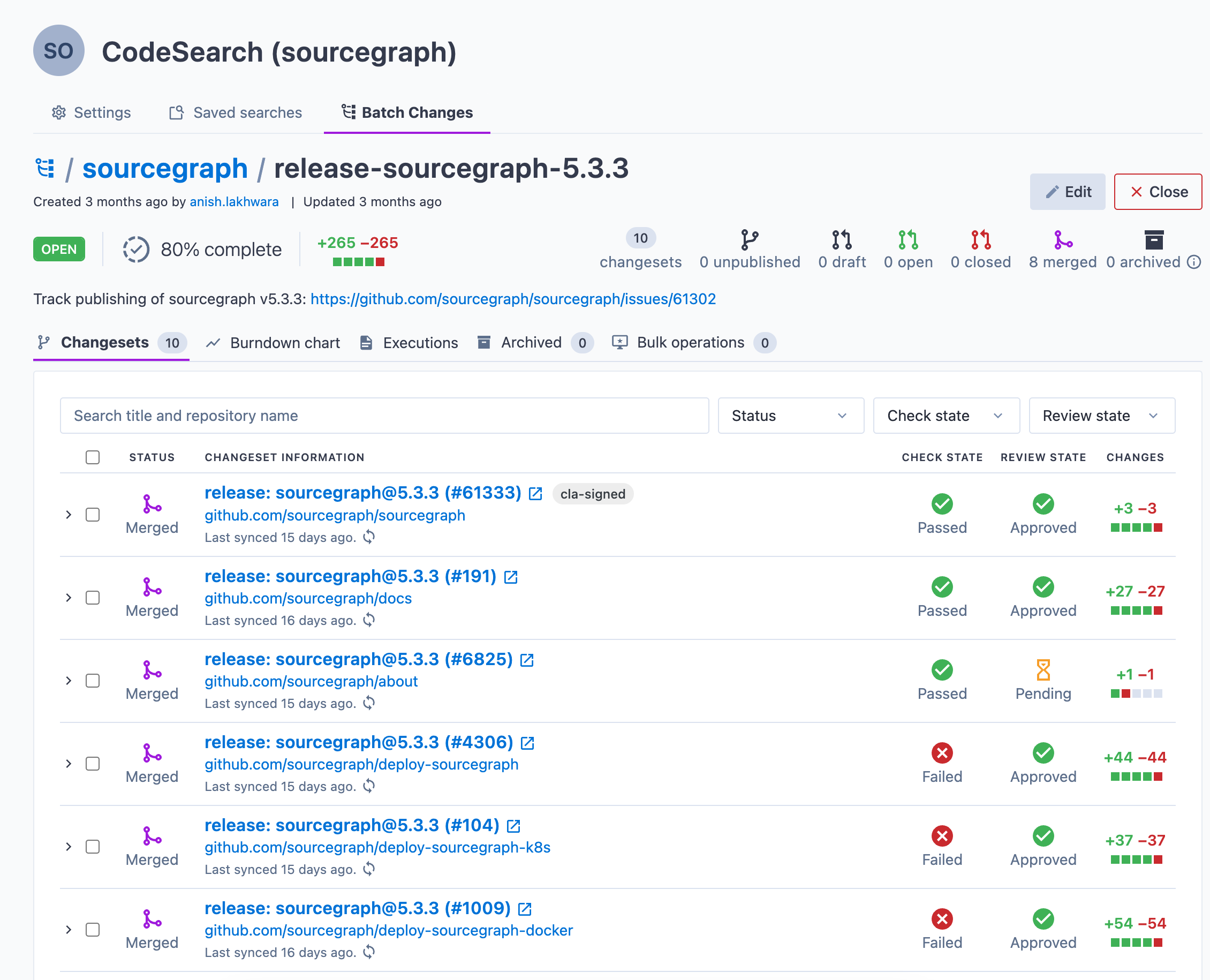Click the resync icon for sourcegraph/sourcegraph row
This screenshot has height=980, width=1210.
pyautogui.click(x=368, y=537)
